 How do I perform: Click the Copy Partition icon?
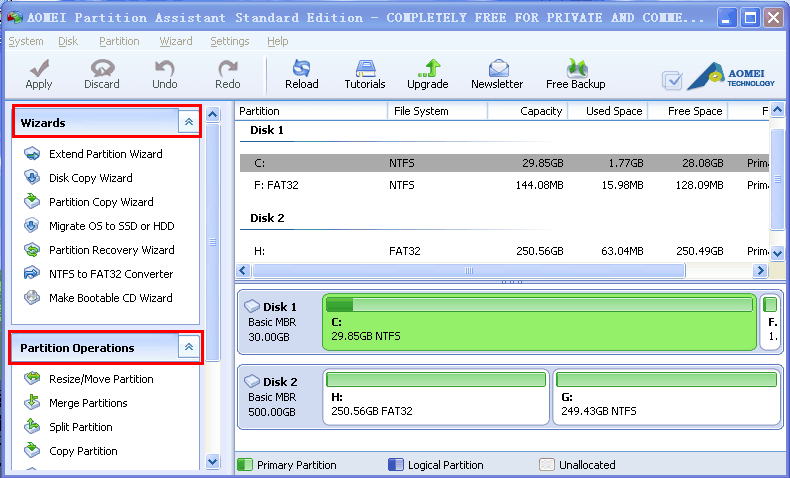(x=32, y=450)
